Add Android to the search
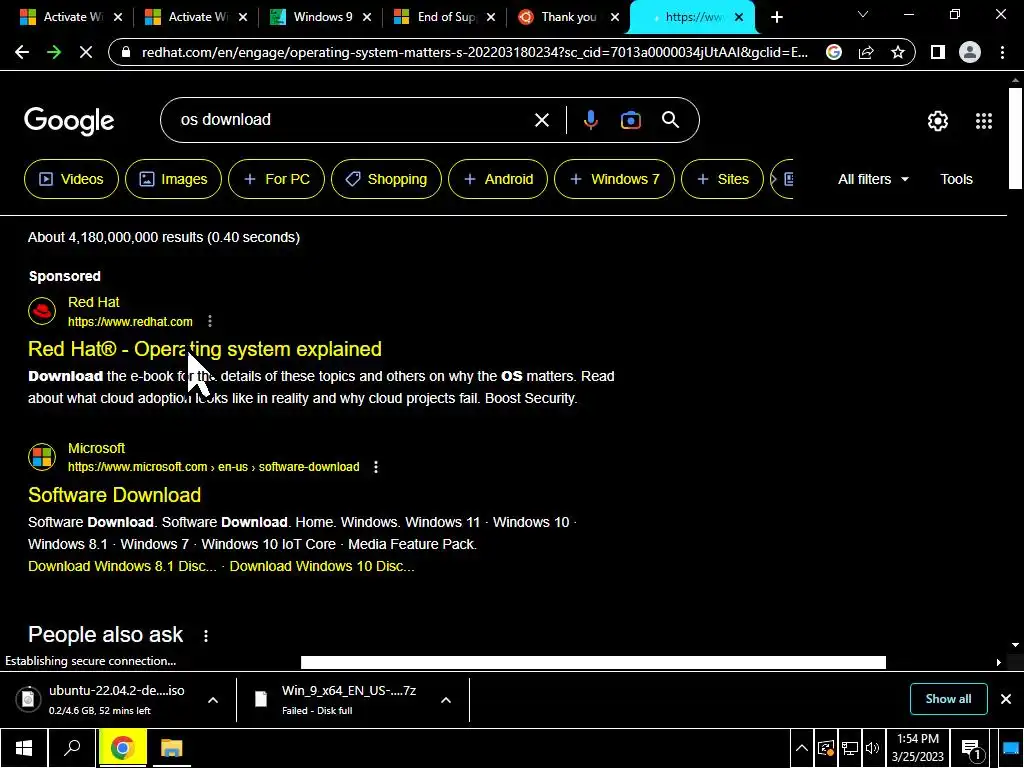Image resolution: width=1024 pixels, height=768 pixels. (x=498, y=179)
